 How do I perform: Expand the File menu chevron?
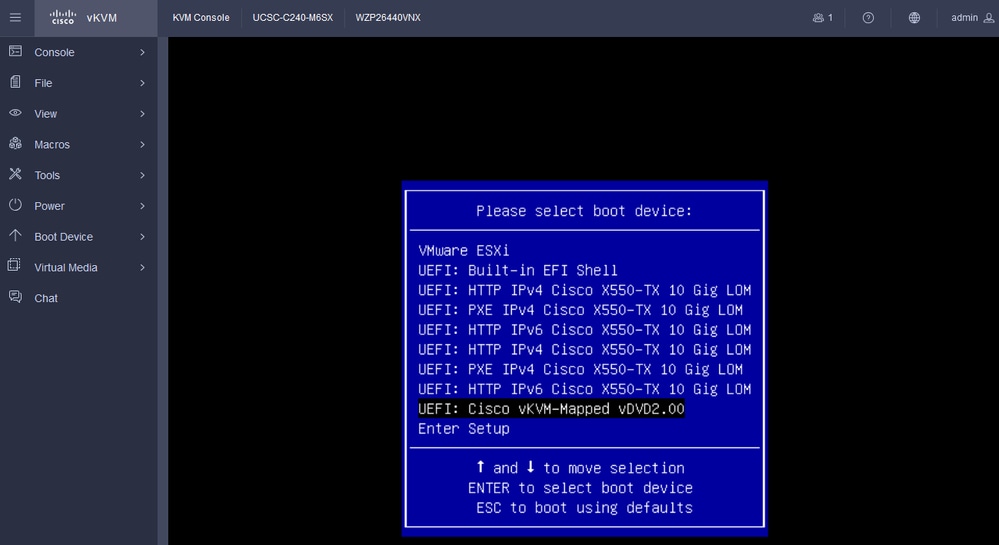tap(143, 83)
